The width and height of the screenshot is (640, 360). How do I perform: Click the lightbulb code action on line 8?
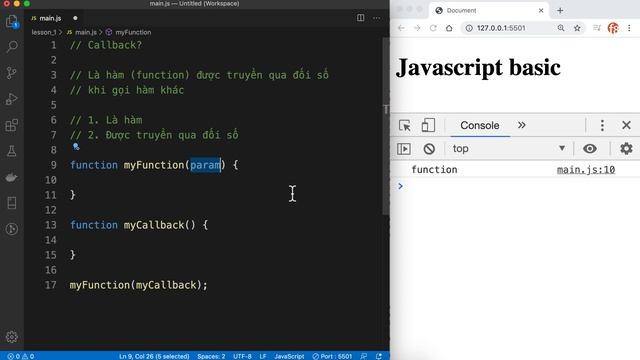pyautogui.click(x=76, y=147)
